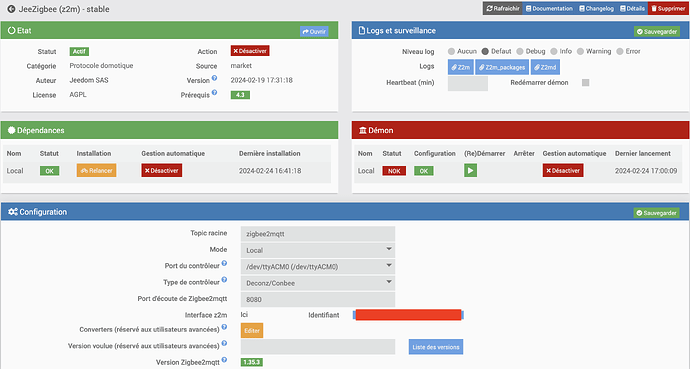
Task: Click the Version voulue input field
Action: (318, 347)
